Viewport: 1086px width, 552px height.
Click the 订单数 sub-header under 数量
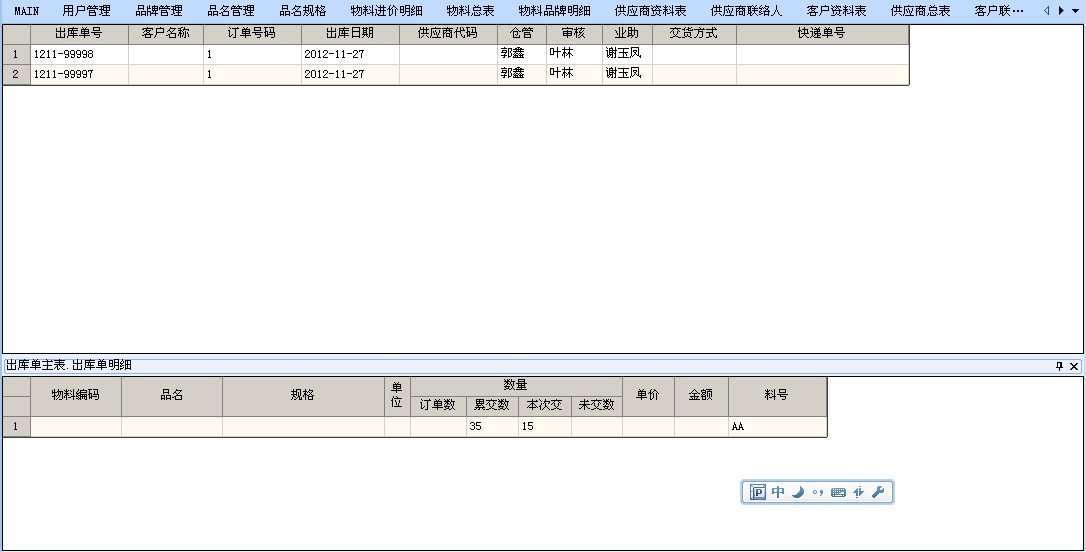438,406
